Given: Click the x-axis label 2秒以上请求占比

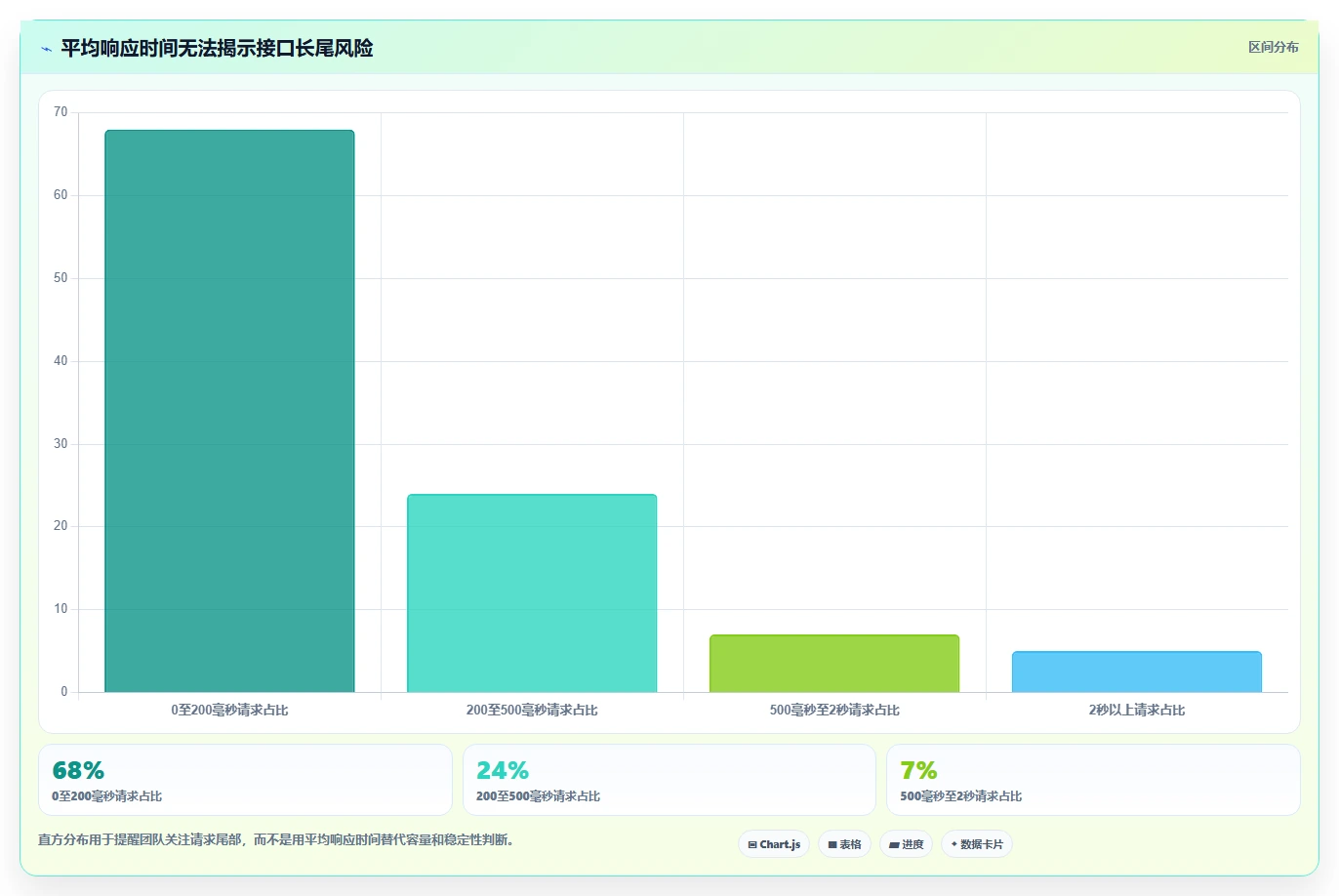Looking at the screenshot, I should click(x=1137, y=710).
